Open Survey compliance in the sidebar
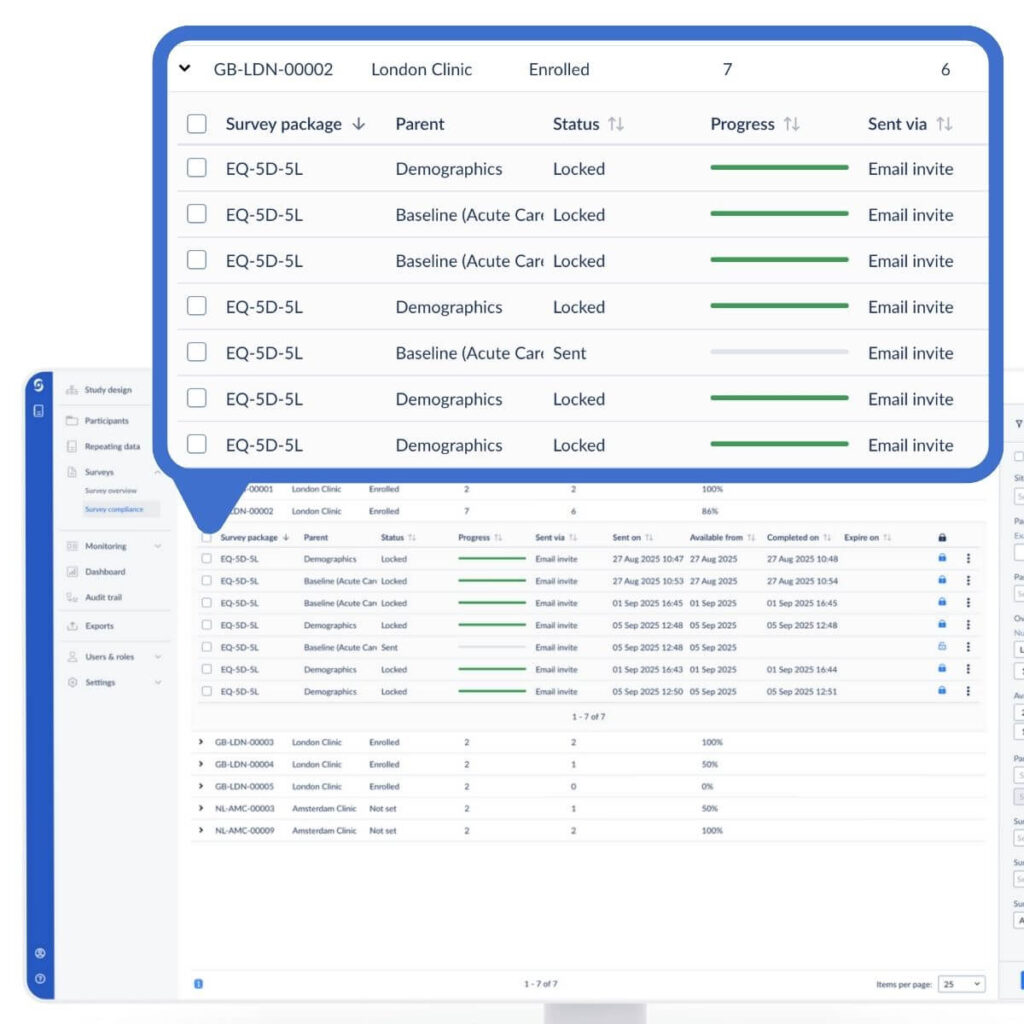This screenshot has height=1024, width=1024. click(114, 509)
